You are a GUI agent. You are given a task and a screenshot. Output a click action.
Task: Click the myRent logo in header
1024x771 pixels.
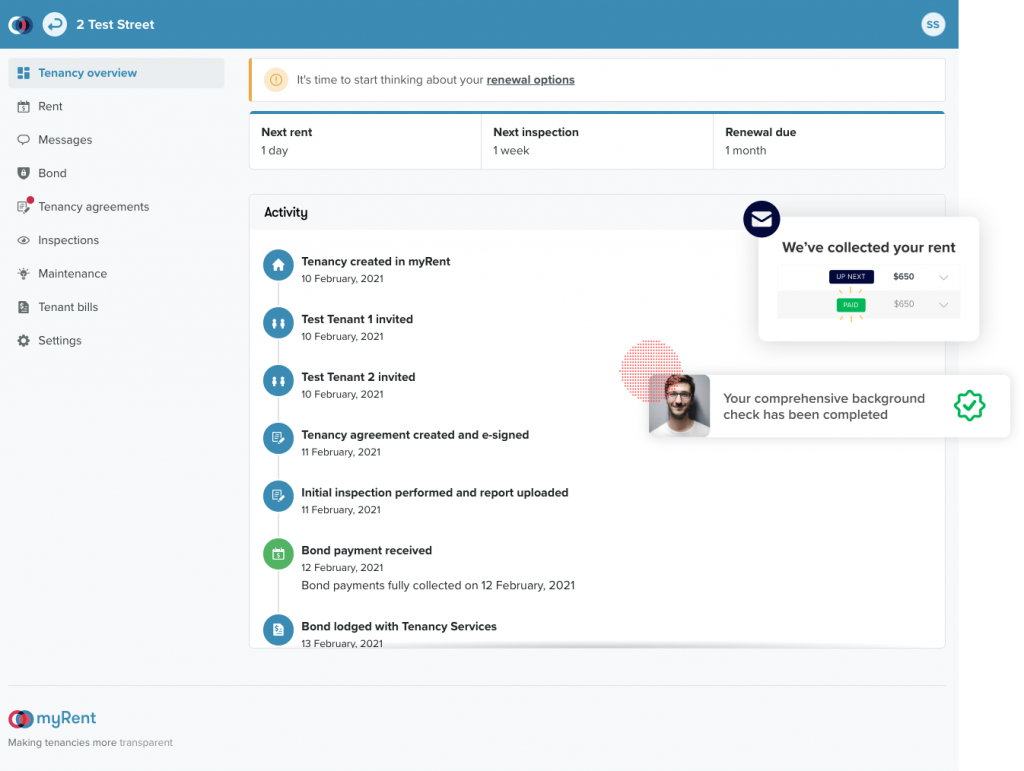(20, 24)
